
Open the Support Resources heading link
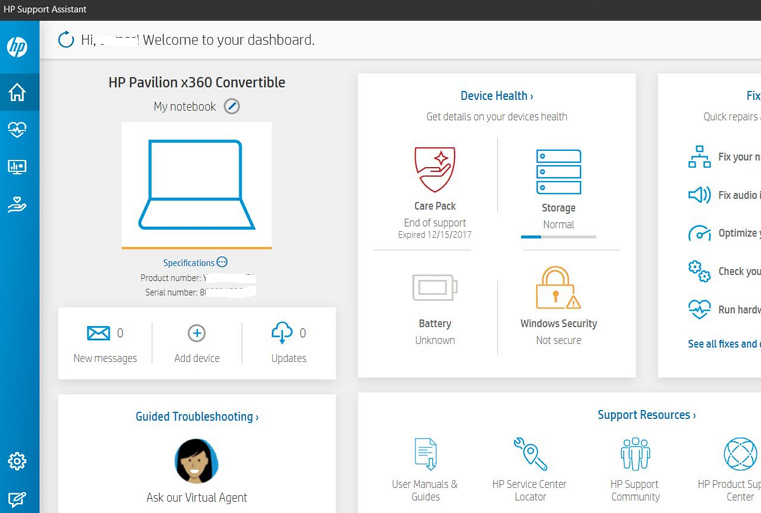click(646, 415)
